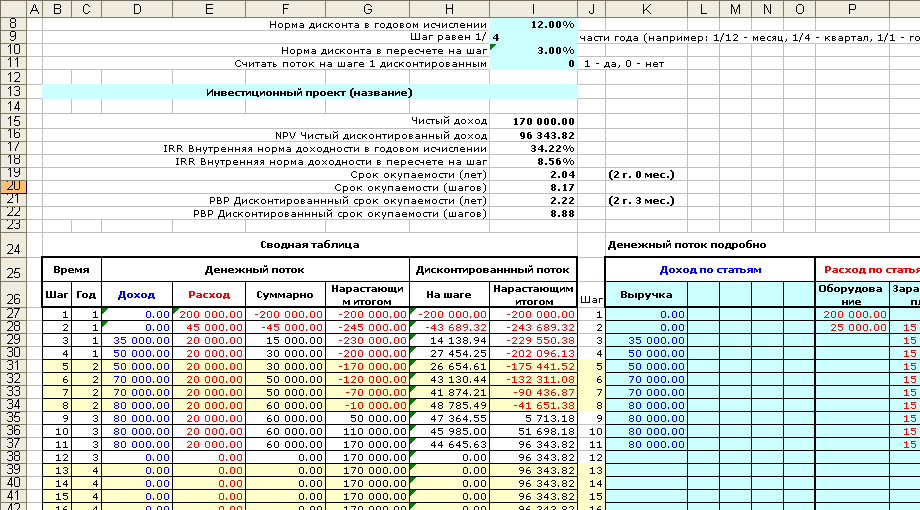The width and height of the screenshot is (920, 510).
Task: Select cell containing -229 550.38
Action: [x=533, y=340]
